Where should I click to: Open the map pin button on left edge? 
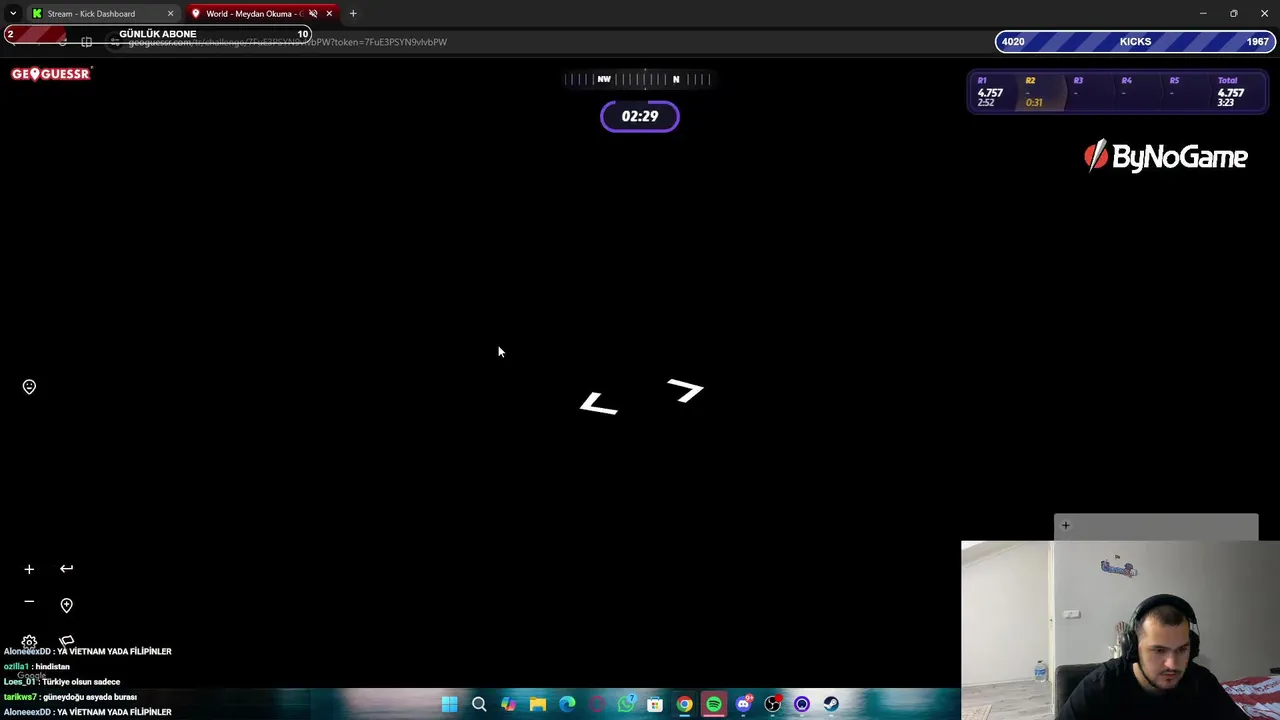(29, 387)
